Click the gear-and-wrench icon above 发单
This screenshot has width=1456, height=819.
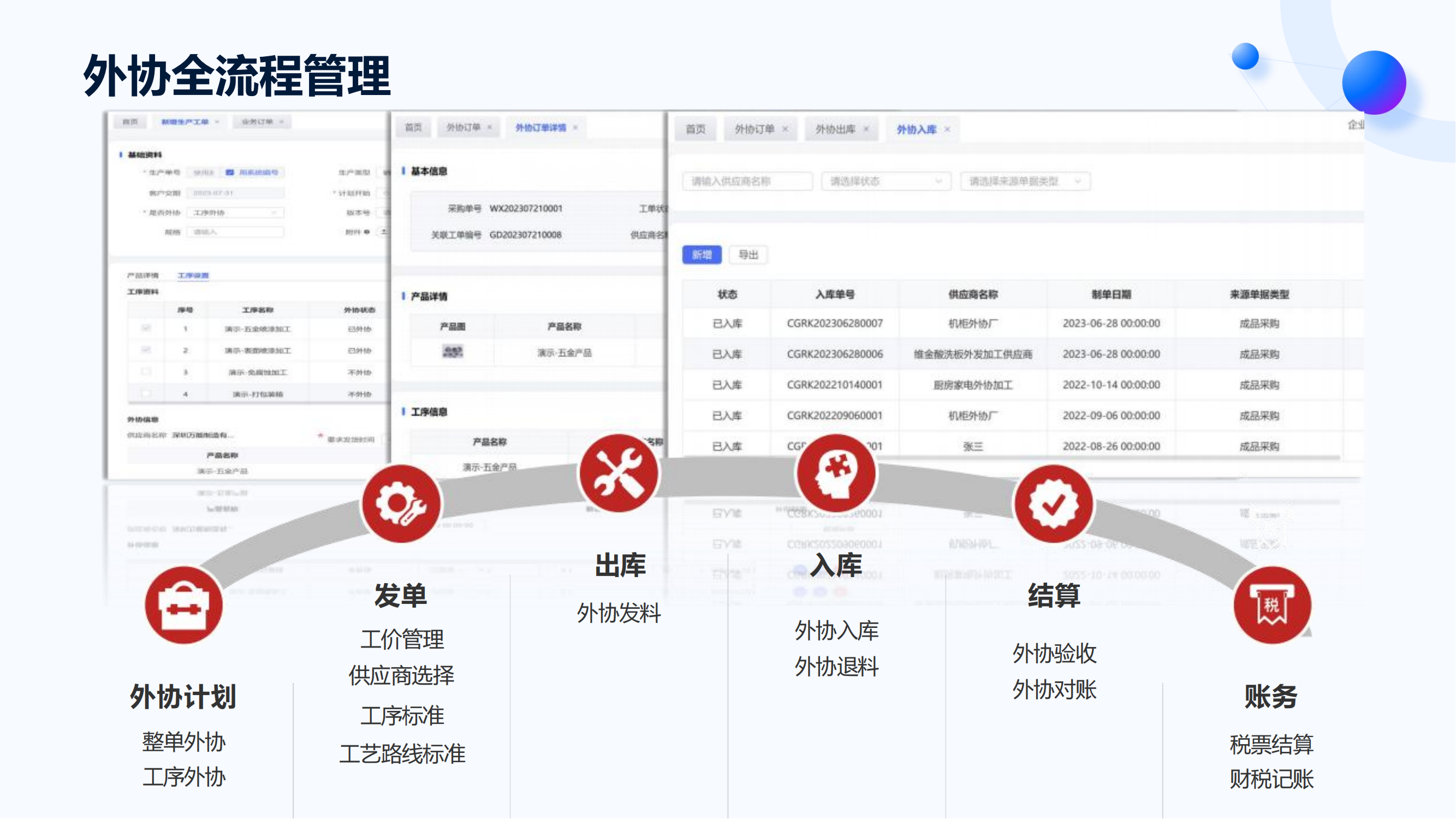(401, 503)
